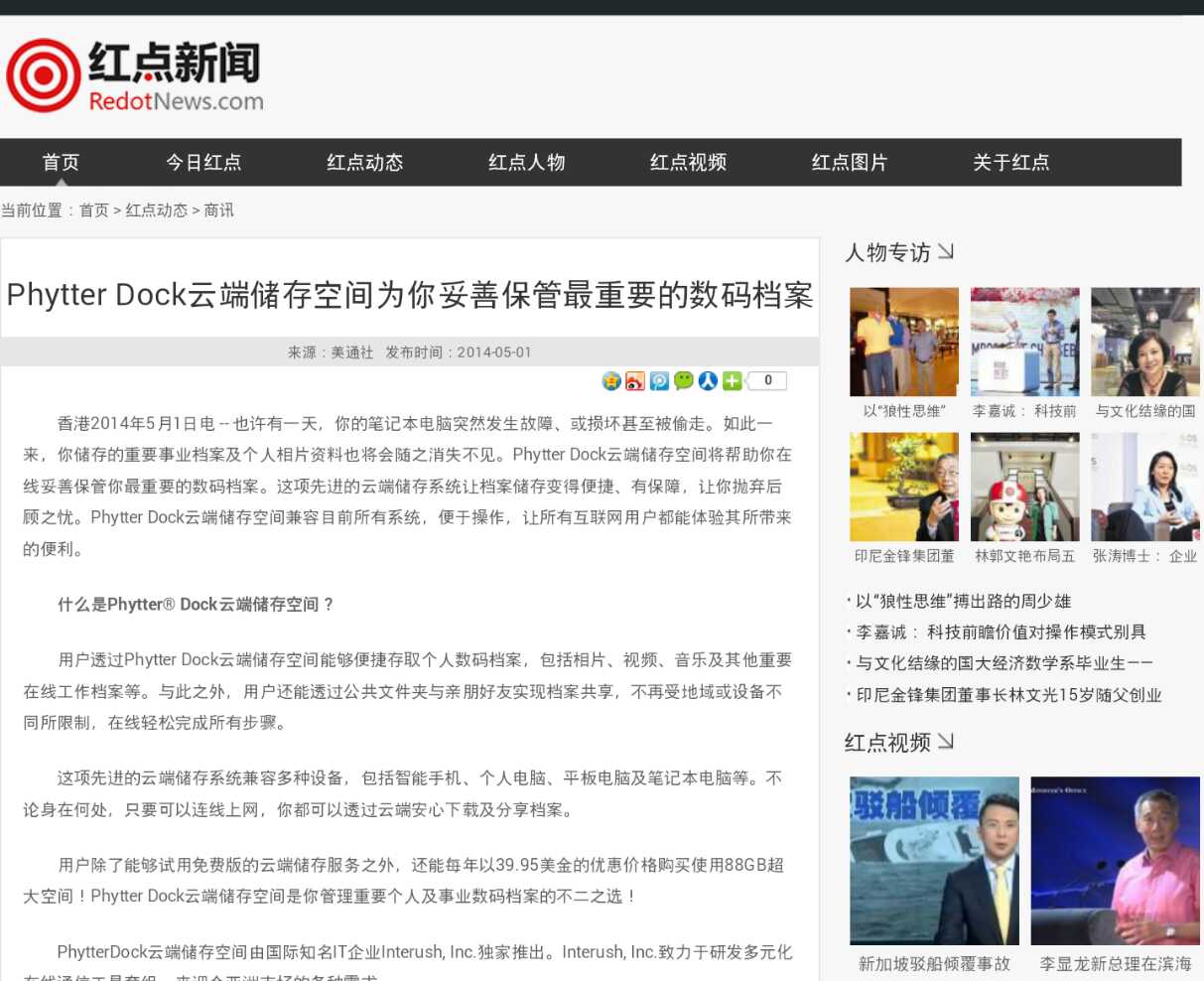1204x981 pixels.
Task: Click caption 印尼金锋集团董 under photo
Action: pyautogui.click(x=904, y=556)
